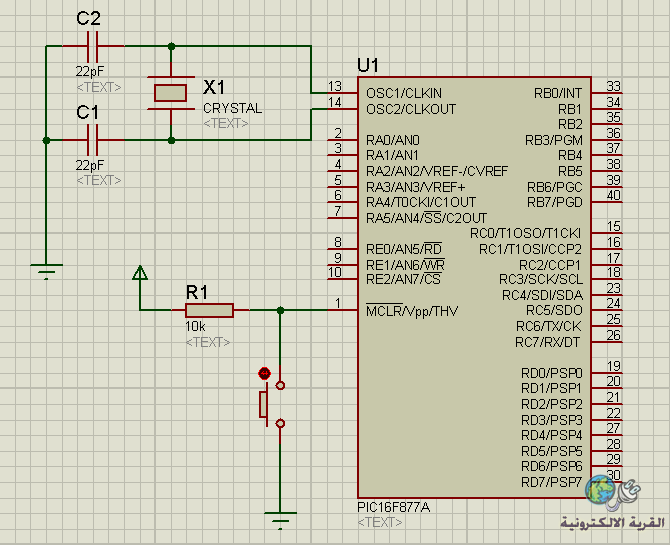Click the CRYSTAL value label
This screenshot has width=670, height=545.
point(232,109)
